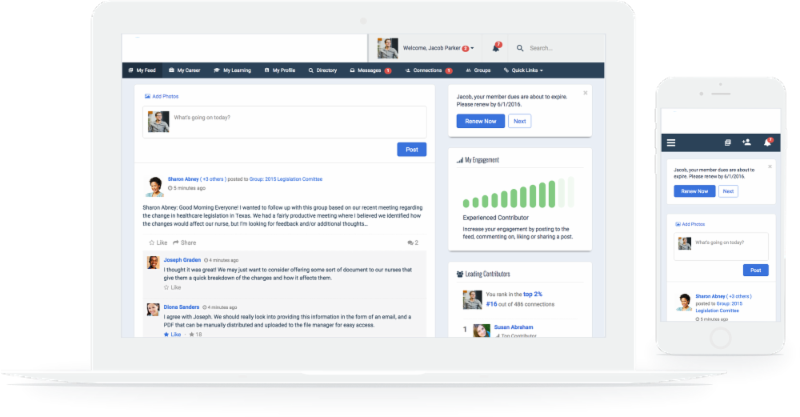800x417 pixels.
Task: Open the hamburger menu on the phone
Action: pos(671,143)
